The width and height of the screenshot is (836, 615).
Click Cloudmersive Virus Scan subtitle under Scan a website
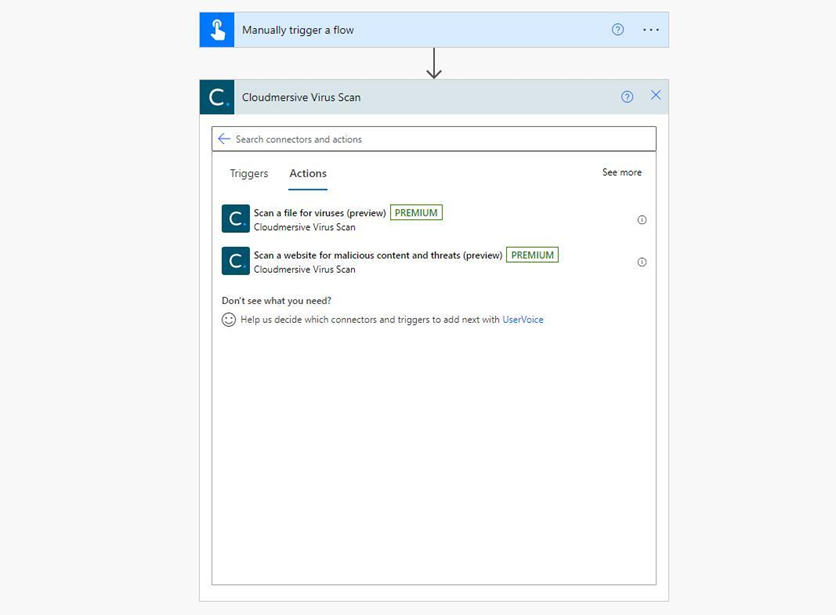(x=304, y=269)
